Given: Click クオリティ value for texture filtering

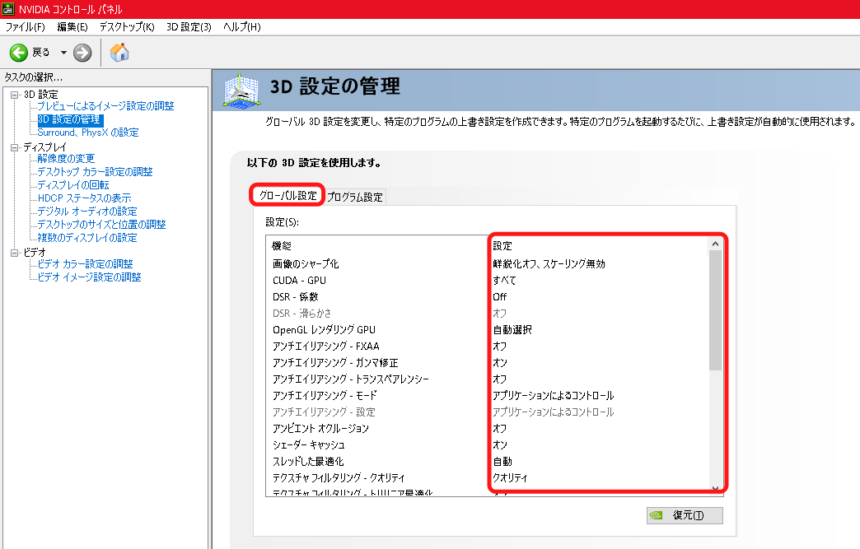Looking at the screenshot, I should click(510, 478).
